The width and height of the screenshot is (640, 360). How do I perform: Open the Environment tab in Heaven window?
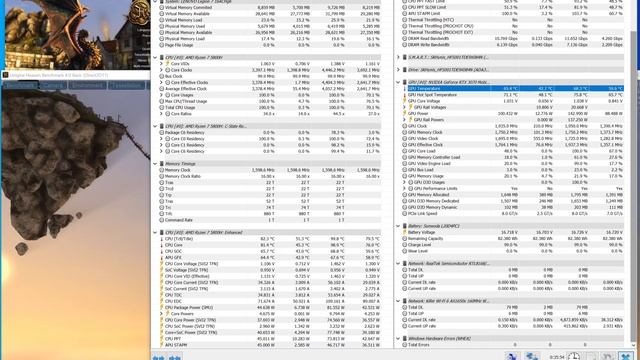88,85
